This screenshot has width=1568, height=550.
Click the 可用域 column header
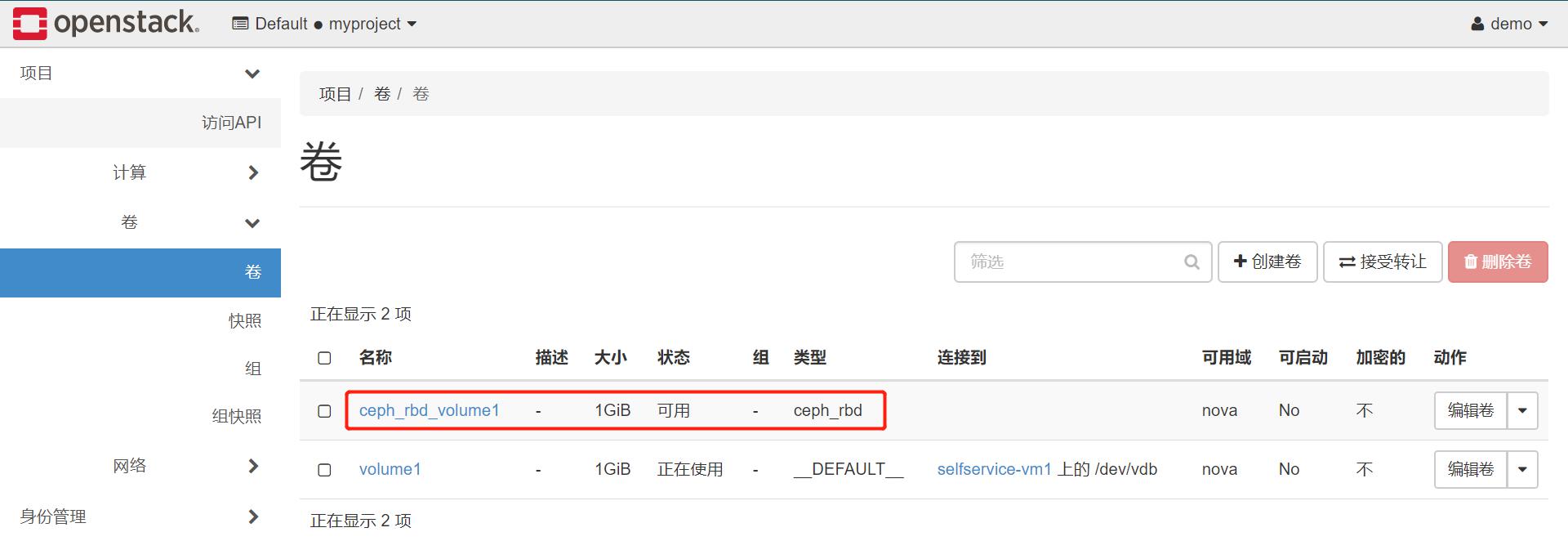(x=1227, y=357)
